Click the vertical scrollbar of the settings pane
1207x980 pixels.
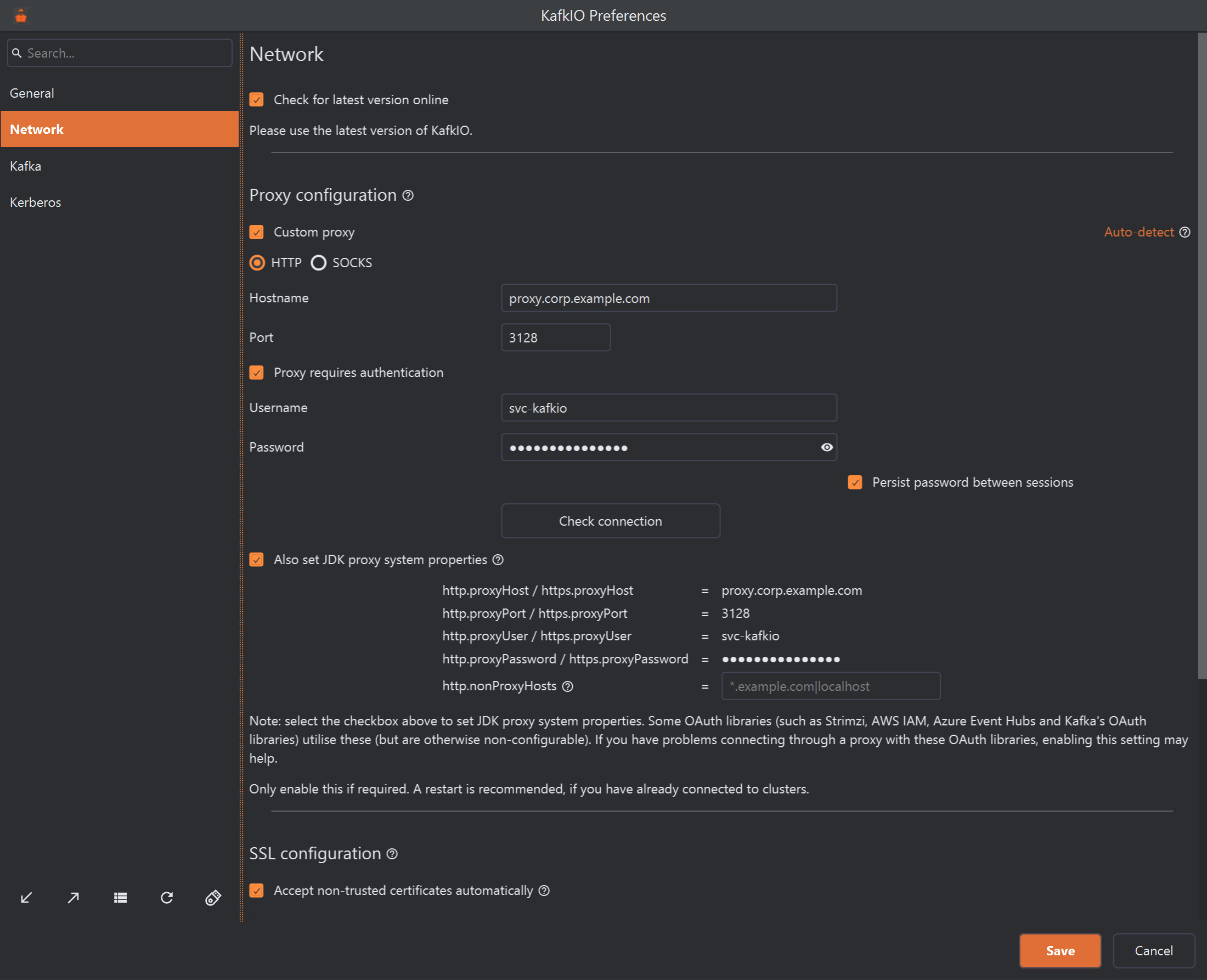click(x=1202, y=356)
